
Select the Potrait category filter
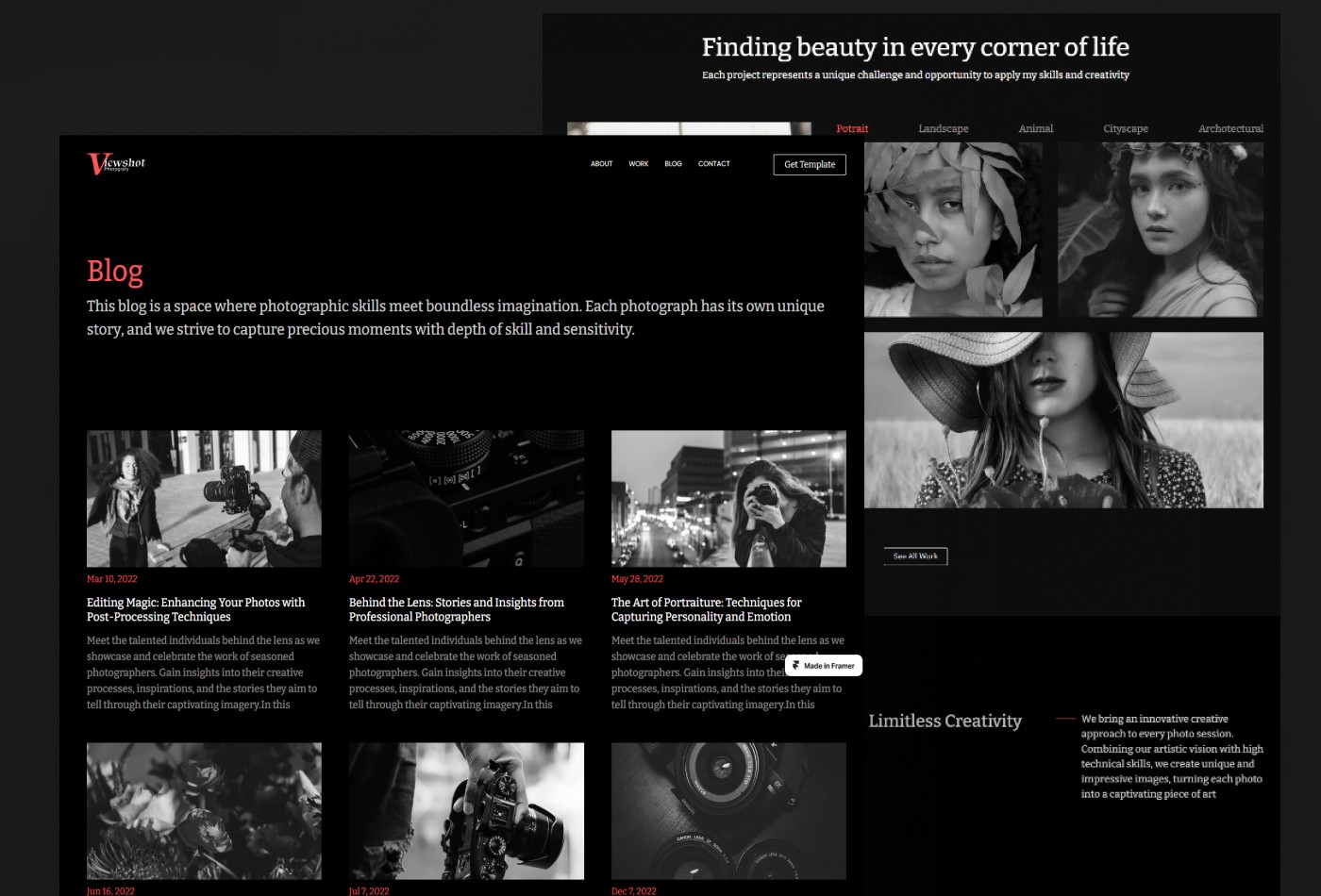[852, 128]
